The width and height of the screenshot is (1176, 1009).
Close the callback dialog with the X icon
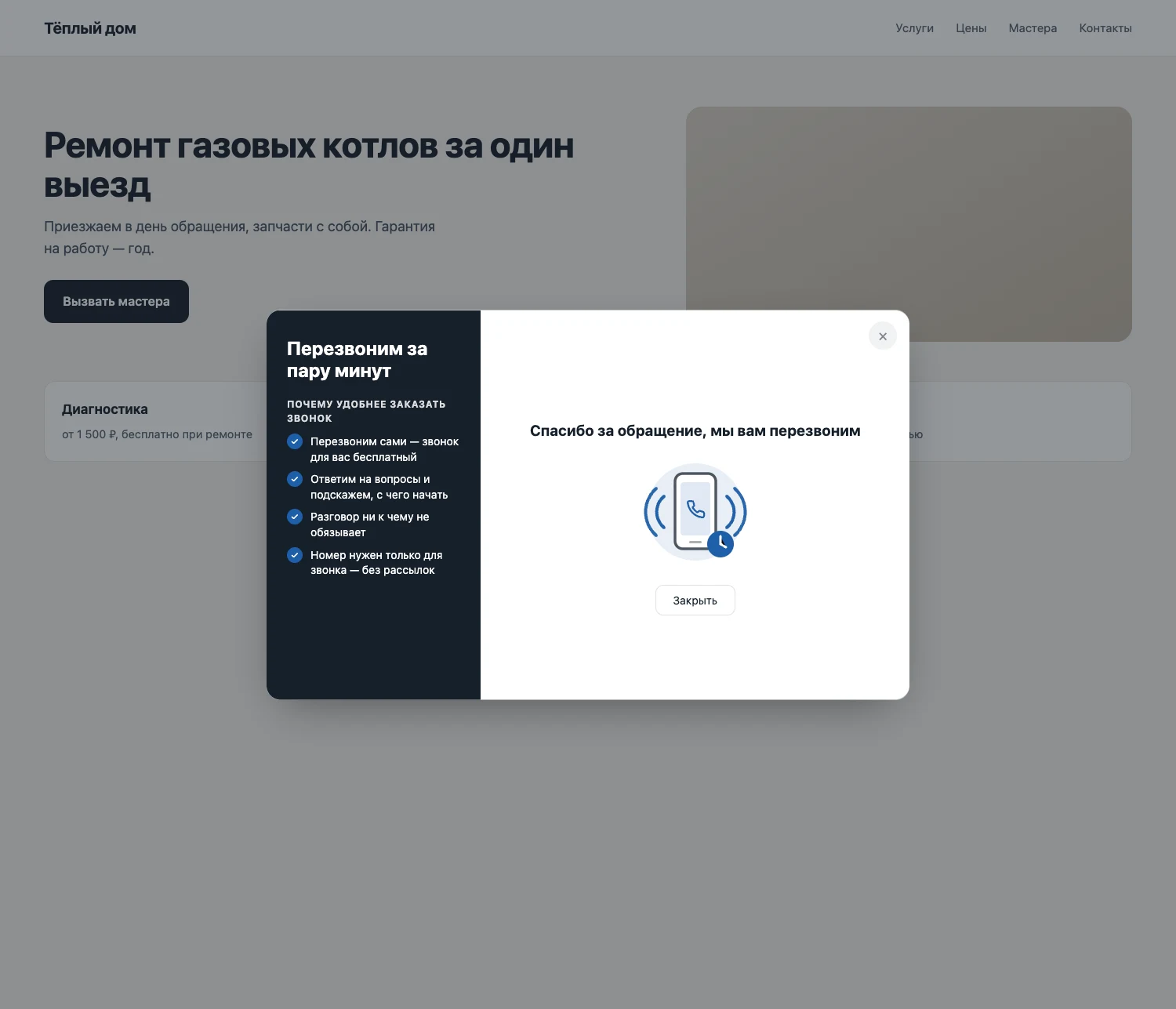coord(883,336)
